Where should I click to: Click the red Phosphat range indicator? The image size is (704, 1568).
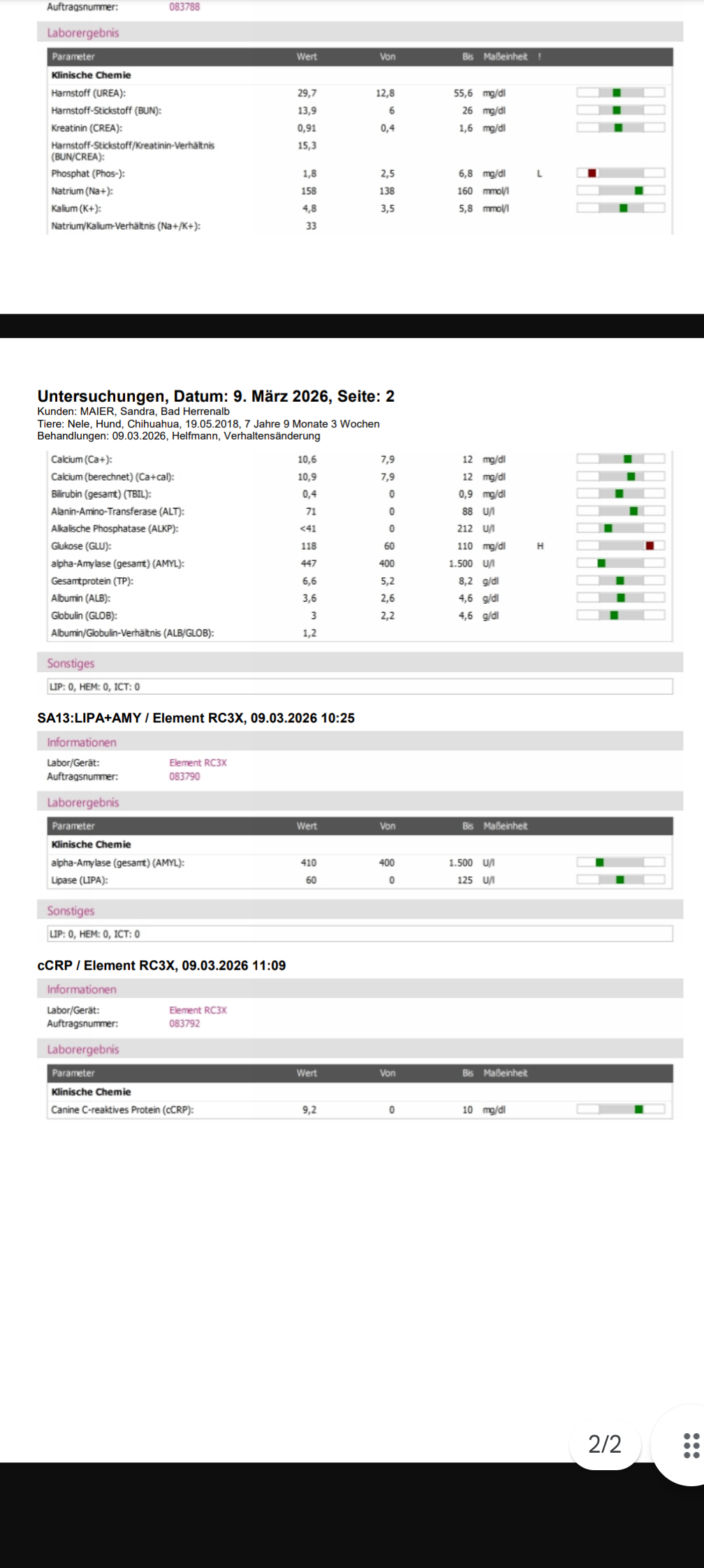point(592,173)
